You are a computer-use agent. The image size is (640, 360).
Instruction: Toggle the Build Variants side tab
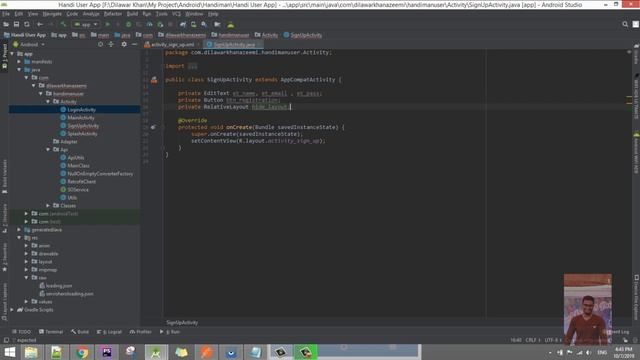coord(4,177)
